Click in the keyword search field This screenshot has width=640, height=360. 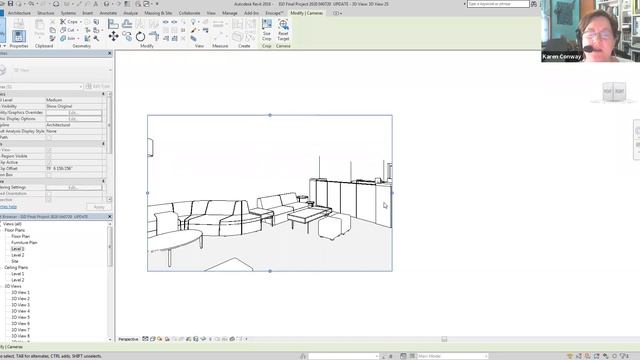click(498, 4)
